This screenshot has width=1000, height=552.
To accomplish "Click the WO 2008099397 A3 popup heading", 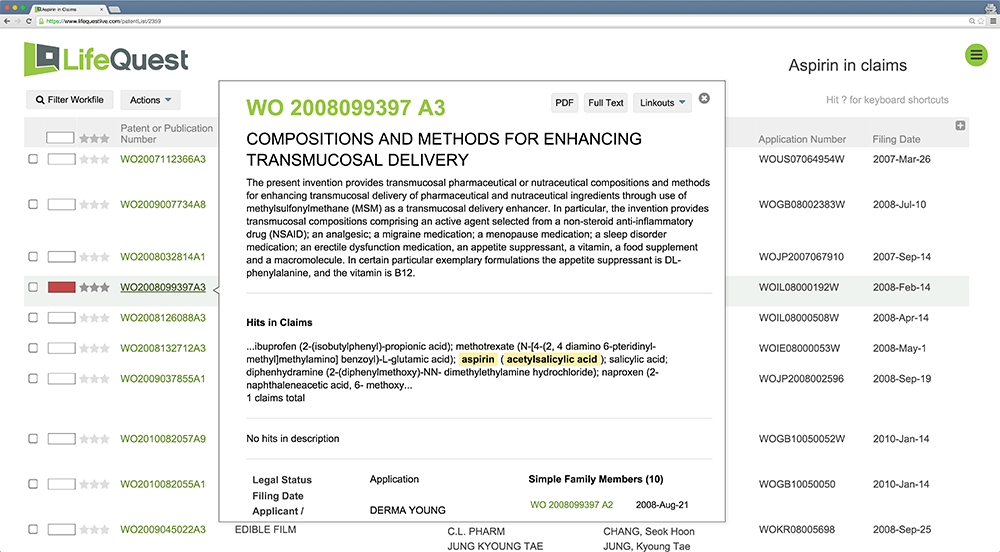I will (346, 108).
